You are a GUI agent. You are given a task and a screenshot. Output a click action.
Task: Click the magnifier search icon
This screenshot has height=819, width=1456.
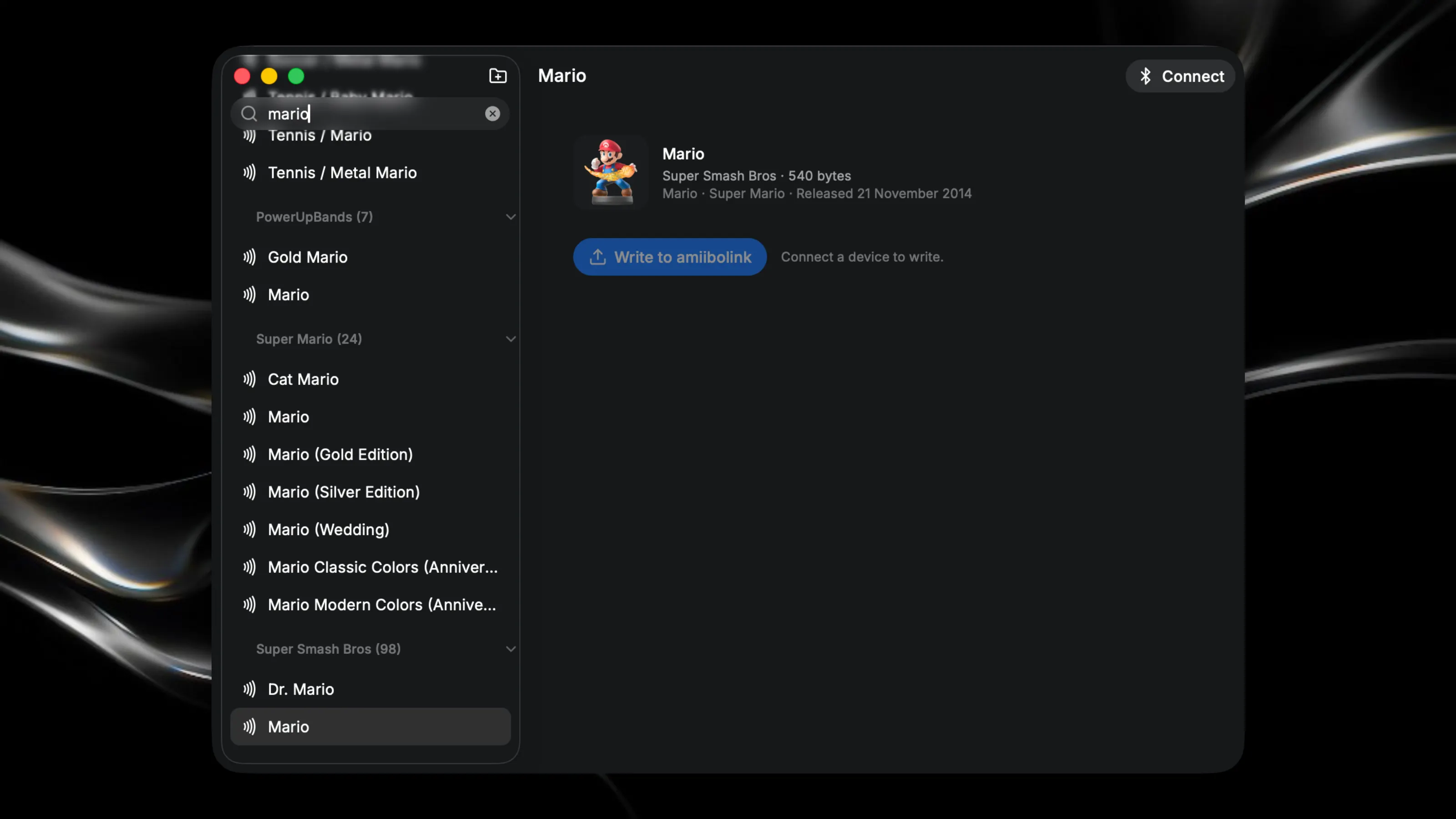[x=249, y=114]
